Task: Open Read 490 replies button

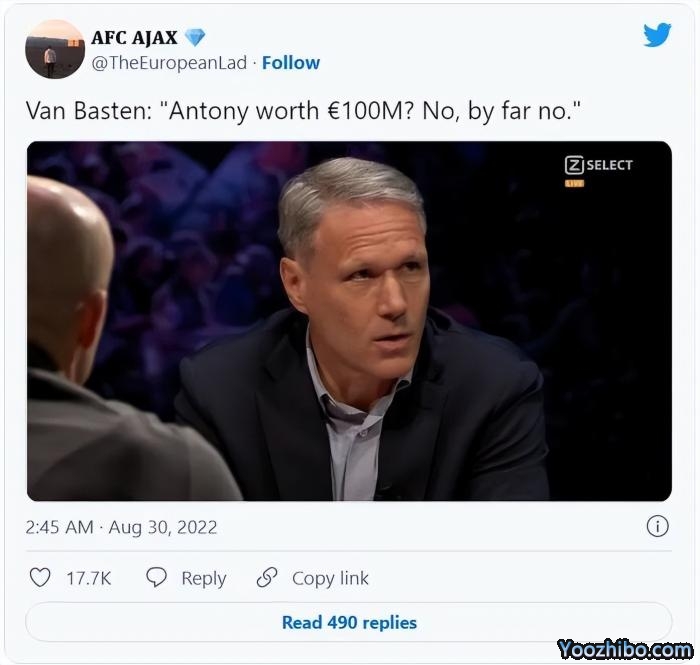Action: point(349,622)
